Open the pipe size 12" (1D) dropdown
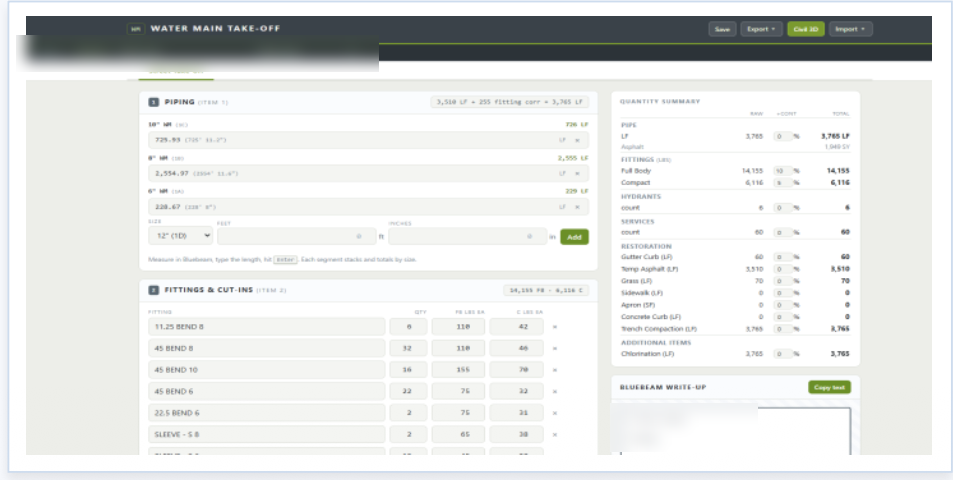The height and width of the screenshot is (480, 953). click(x=181, y=236)
